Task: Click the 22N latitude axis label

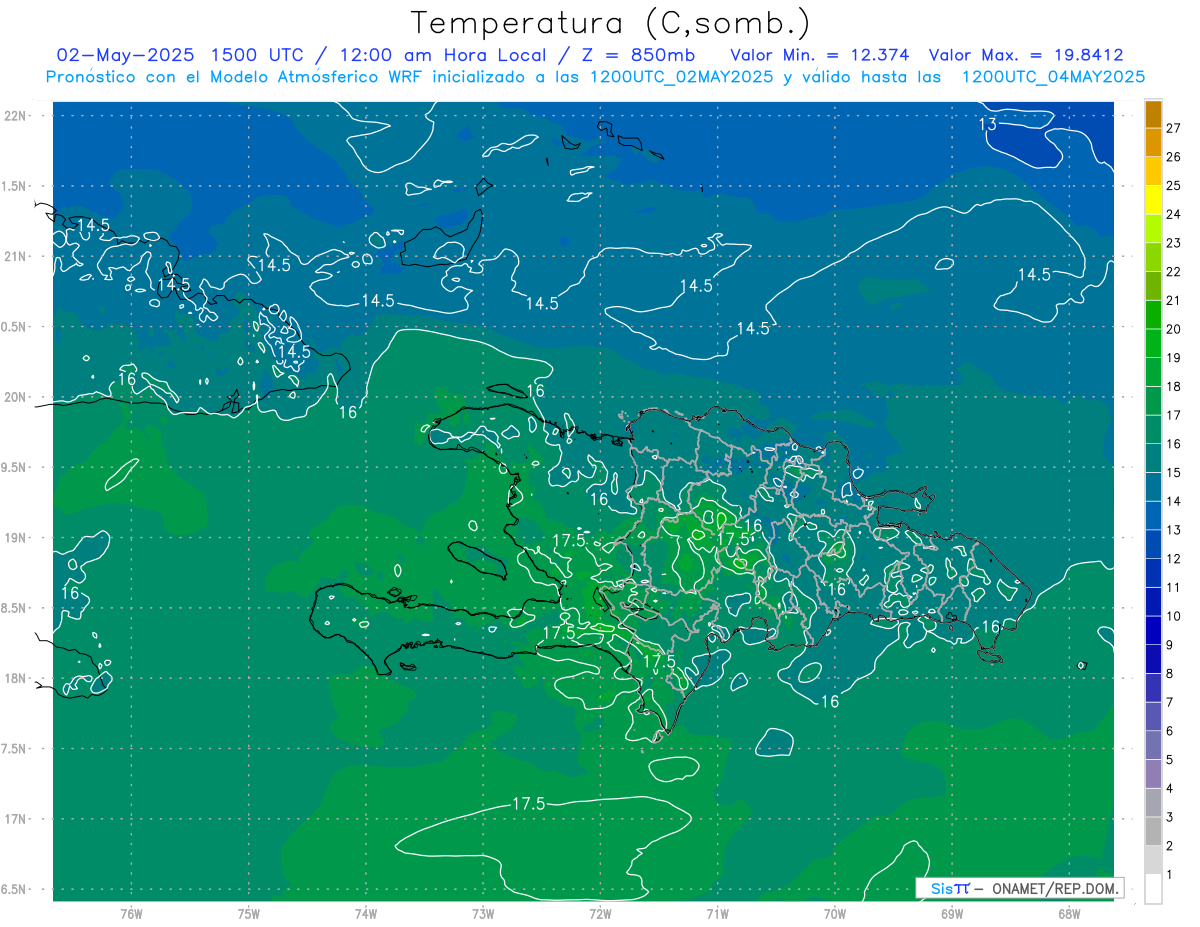Action: 15,115
